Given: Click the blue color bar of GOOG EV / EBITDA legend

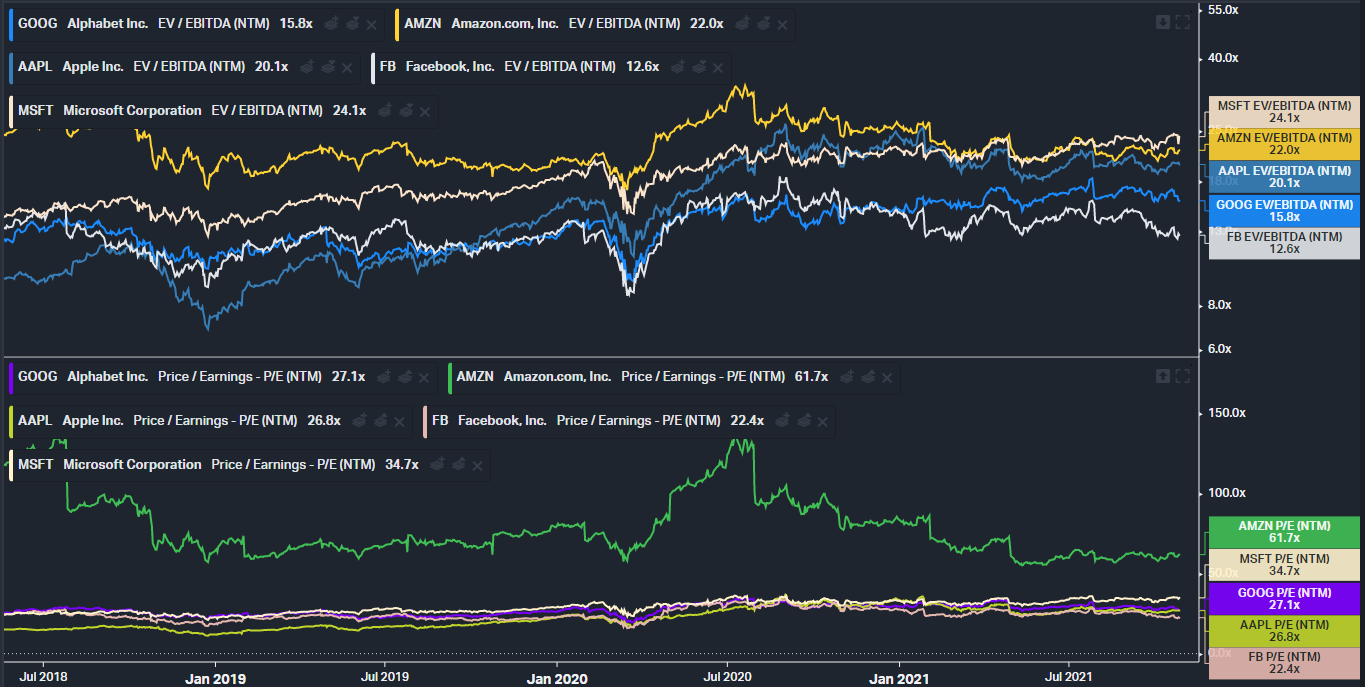Looking at the screenshot, I should 10,24.
